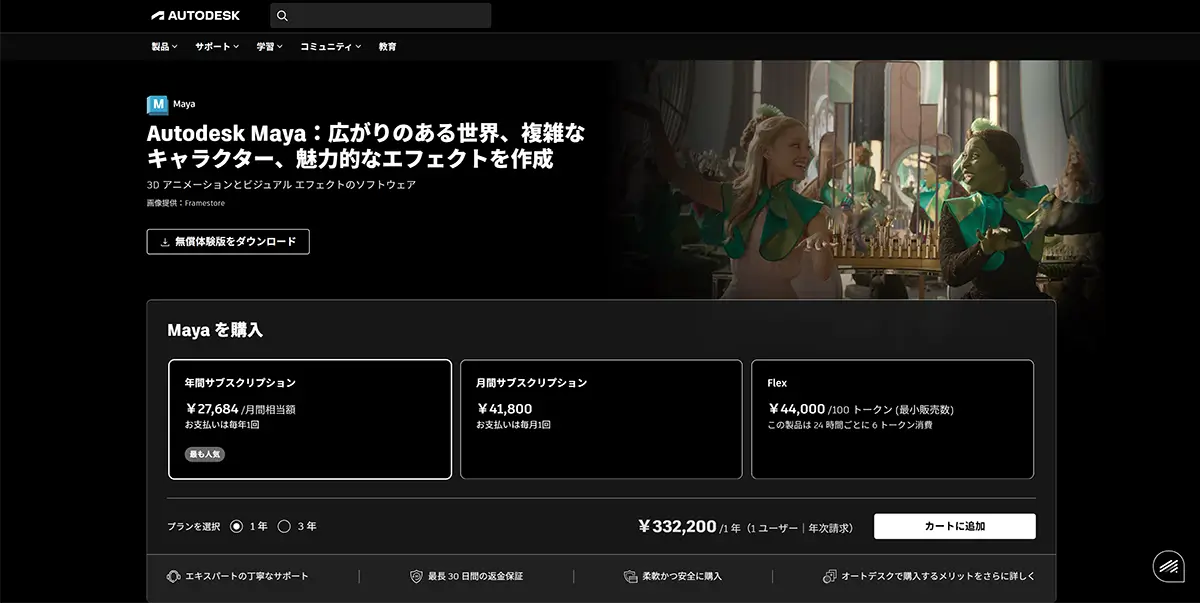Go to the 教育 navigation item
Screen dimensions: 1200x603
pos(387,47)
